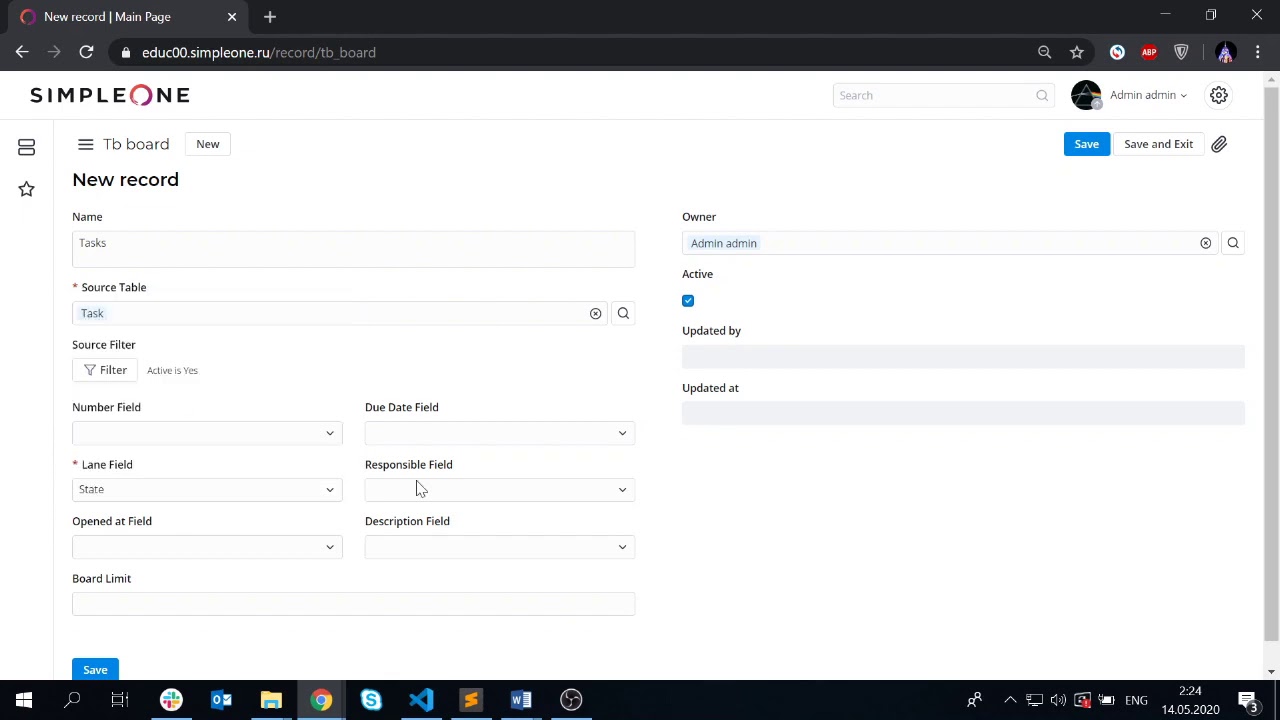The width and height of the screenshot is (1280, 720).
Task: Open Outlook from the taskbar
Action: coord(221,700)
